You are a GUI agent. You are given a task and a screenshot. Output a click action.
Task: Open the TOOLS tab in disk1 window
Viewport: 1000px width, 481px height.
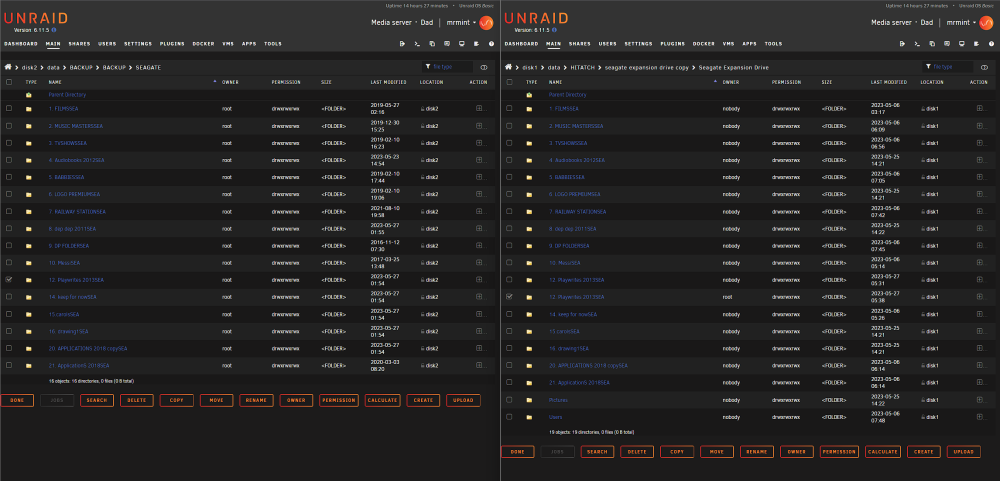coord(773,44)
